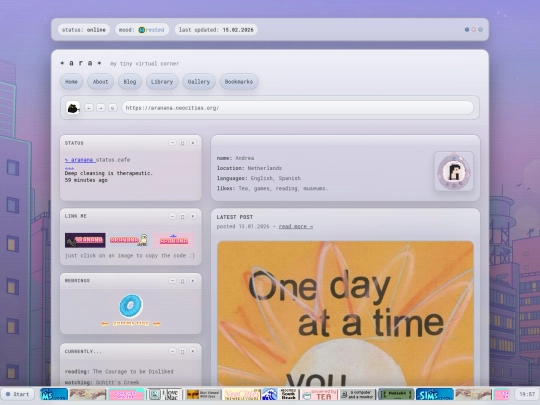Click the black cat icon beside the address bar
Screen dimensions: 540x405
(x=73, y=108)
